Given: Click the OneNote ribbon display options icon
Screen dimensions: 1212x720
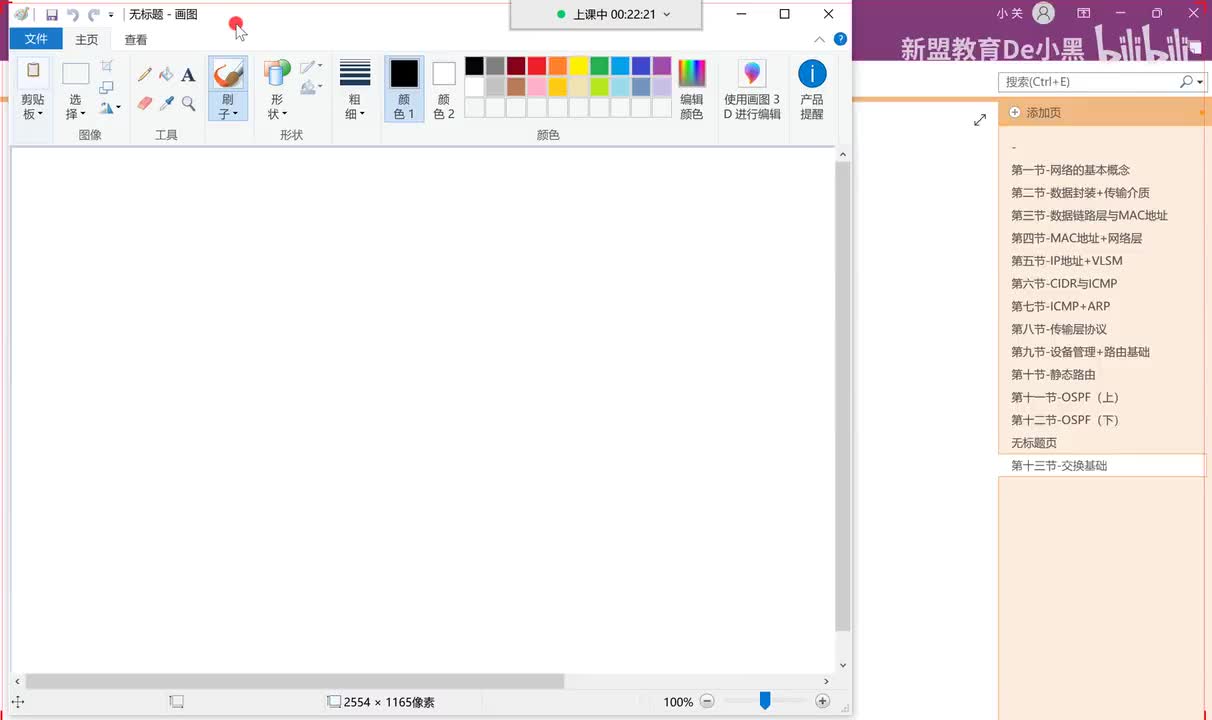Looking at the screenshot, I should (1084, 14).
